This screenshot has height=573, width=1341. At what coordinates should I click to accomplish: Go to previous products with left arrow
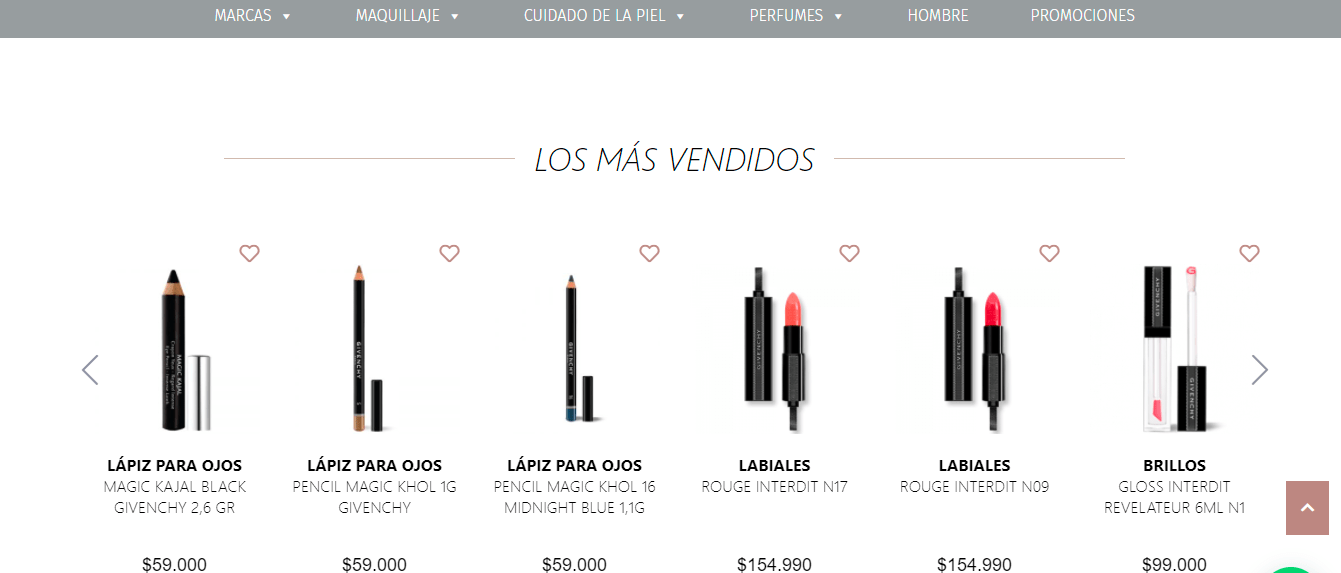coord(90,370)
